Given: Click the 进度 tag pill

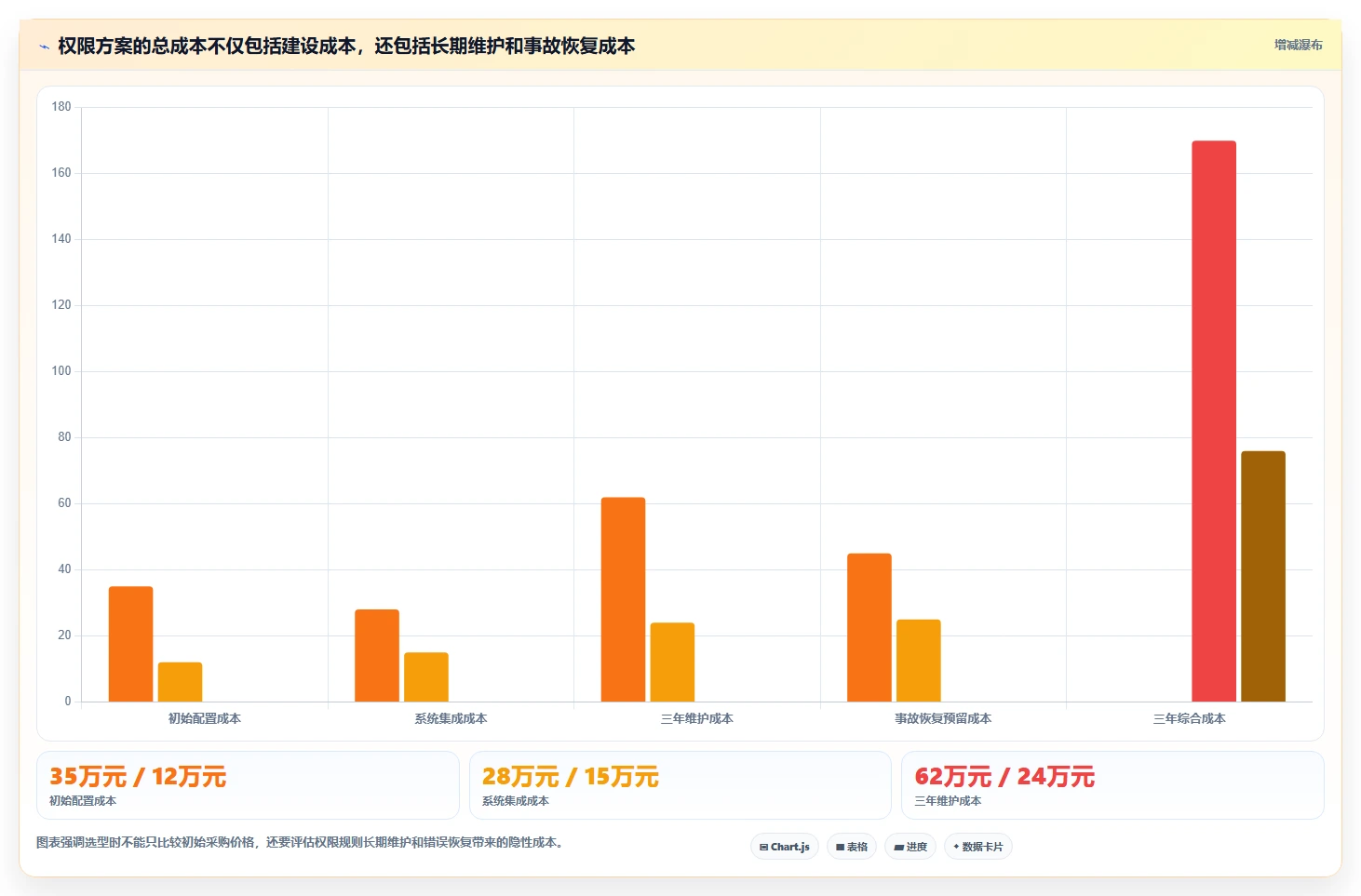Looking at the screenshot, I should tap(910, 847).
